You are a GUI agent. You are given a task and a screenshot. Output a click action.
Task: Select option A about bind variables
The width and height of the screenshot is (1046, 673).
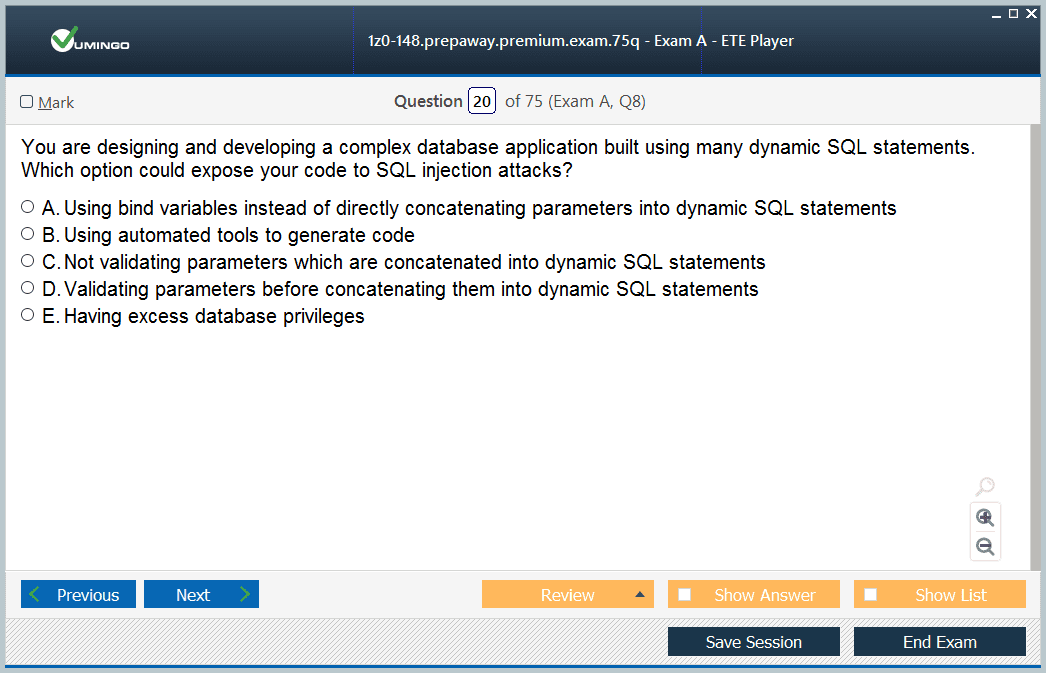coord(27,207)
